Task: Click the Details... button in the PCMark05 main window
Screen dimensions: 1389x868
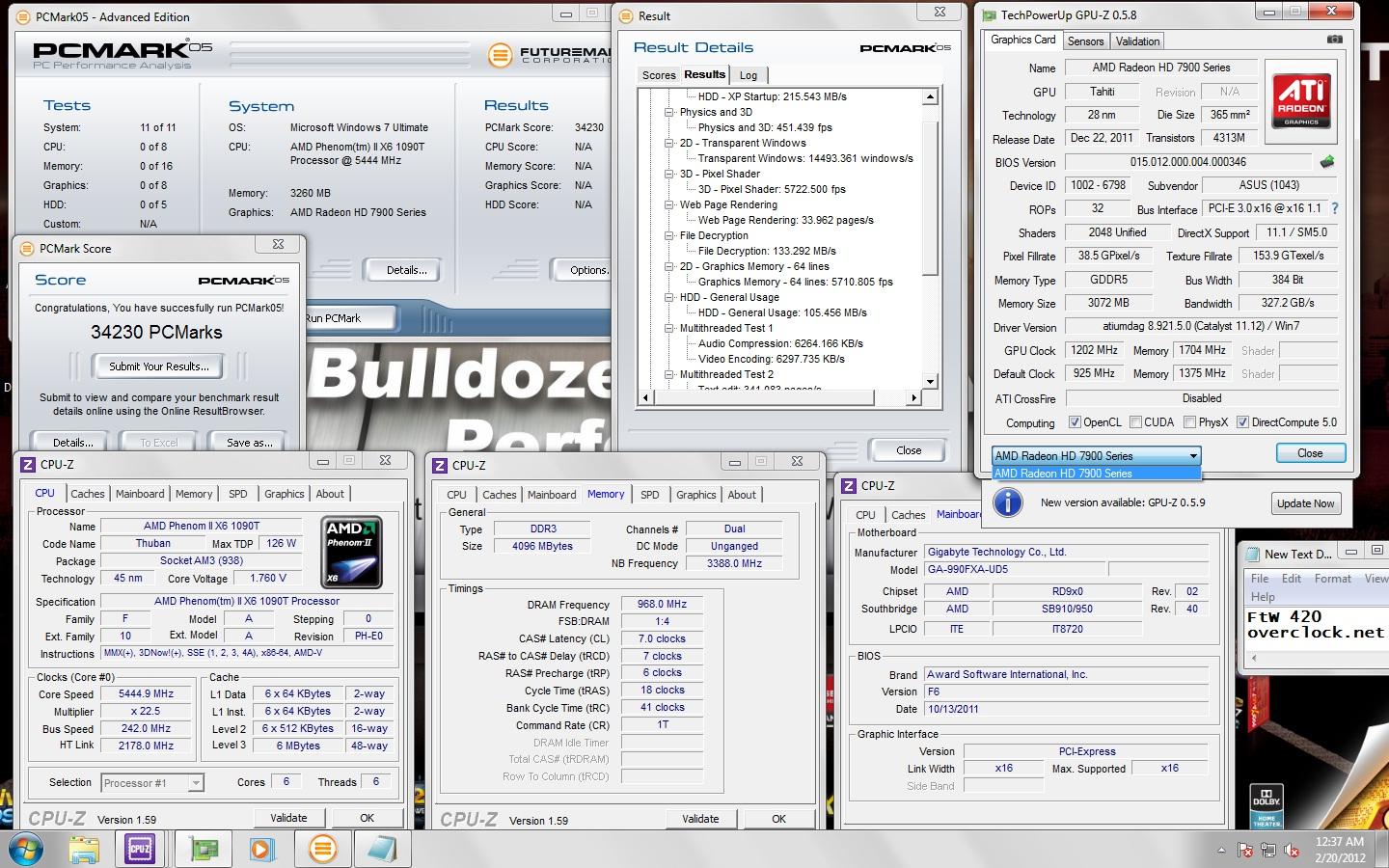Action: pyautogui.click(x=406, y=270)
